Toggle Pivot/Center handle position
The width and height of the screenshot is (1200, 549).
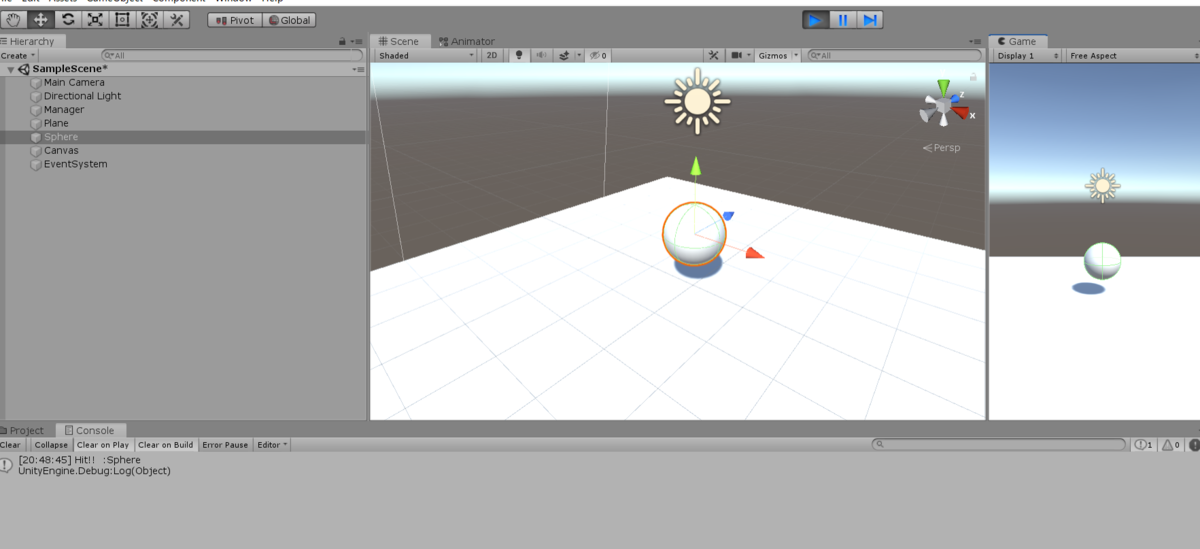click(x=235, y=20)
